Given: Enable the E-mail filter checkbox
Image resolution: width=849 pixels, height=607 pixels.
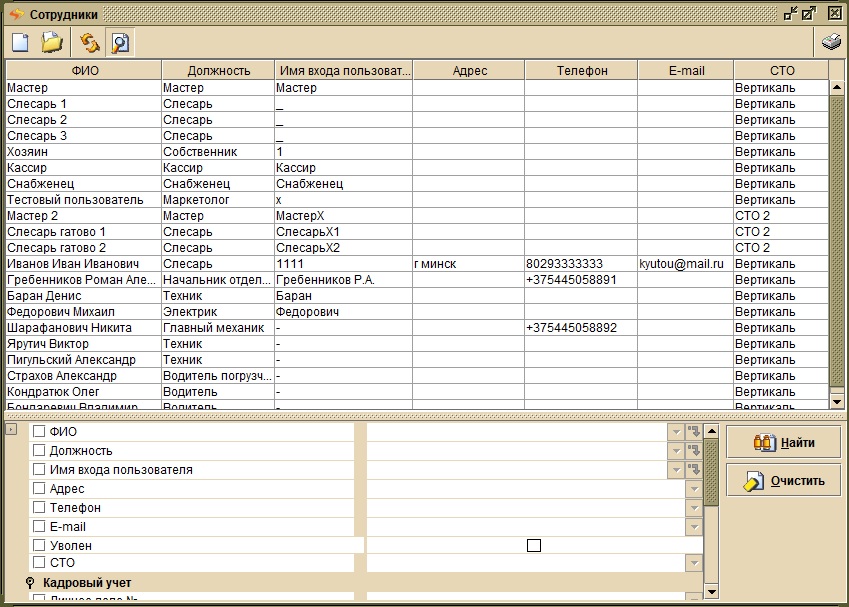Looking at the screenshot, I should (x=39, y=526).
